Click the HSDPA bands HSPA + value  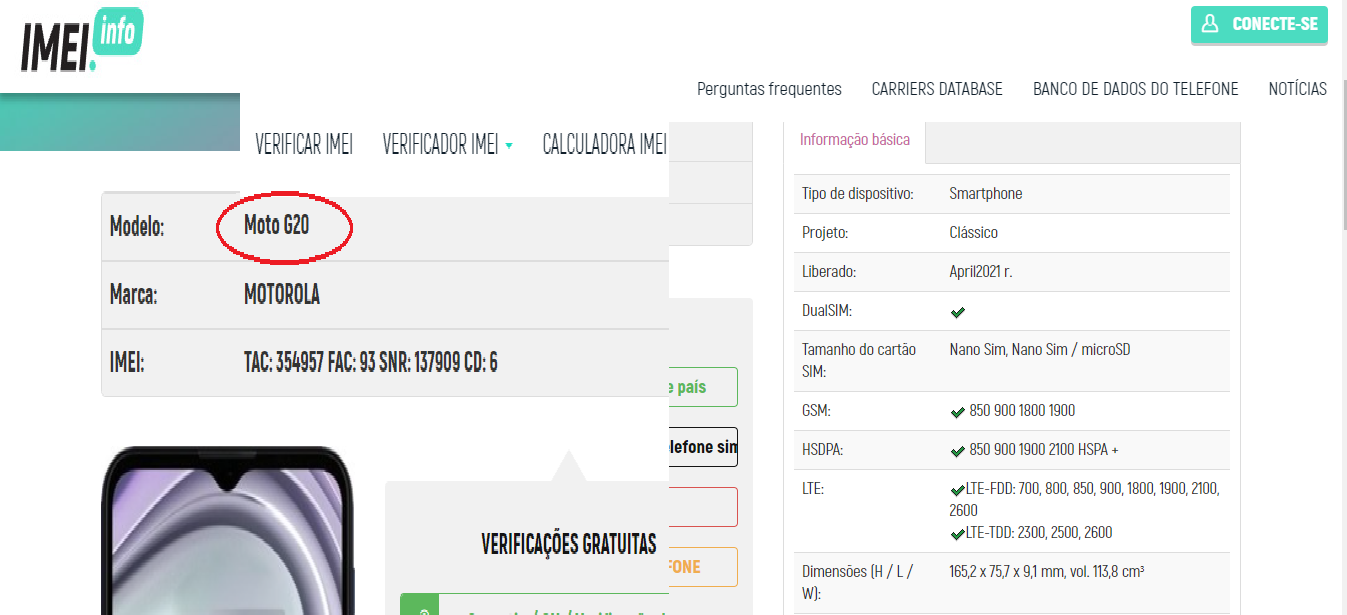click(x=1044, y=450)
